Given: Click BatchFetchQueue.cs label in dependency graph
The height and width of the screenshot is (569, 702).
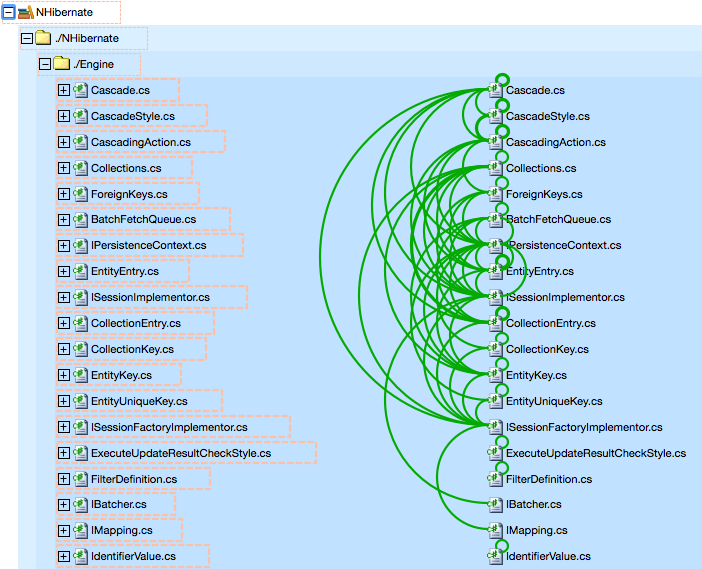Looking at the screenshot, I should (x=558, y=219).
